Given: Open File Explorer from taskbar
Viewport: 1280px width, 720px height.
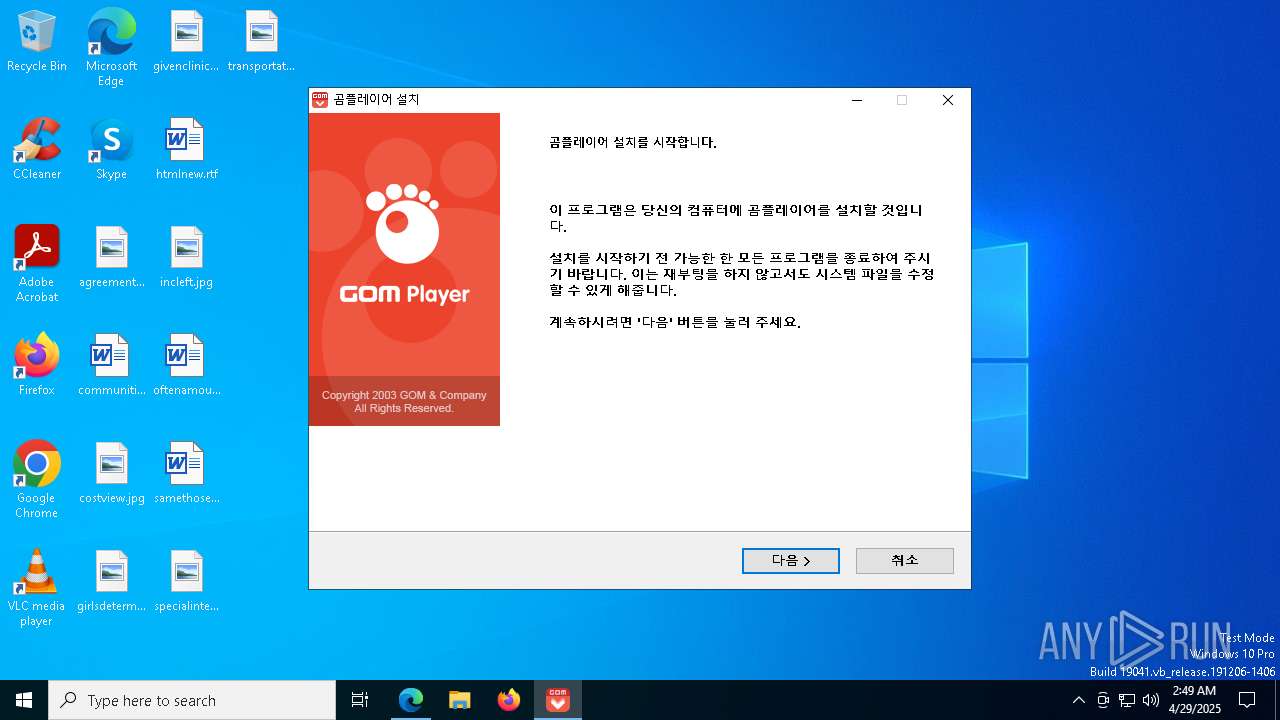Looking at the screenshot, I should click(459, 700).
